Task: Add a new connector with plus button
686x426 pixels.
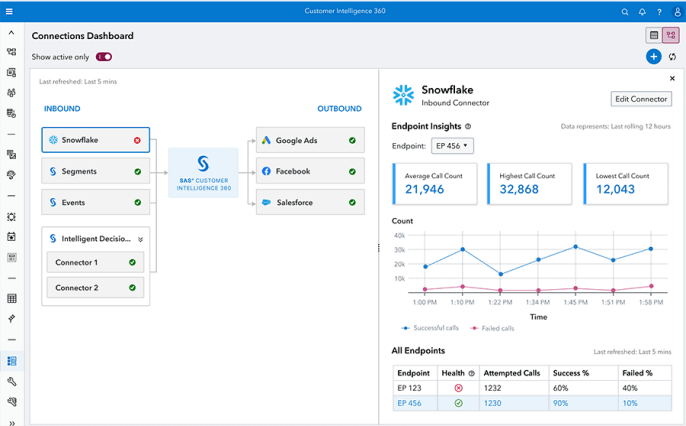Action: tap(654, 56)
